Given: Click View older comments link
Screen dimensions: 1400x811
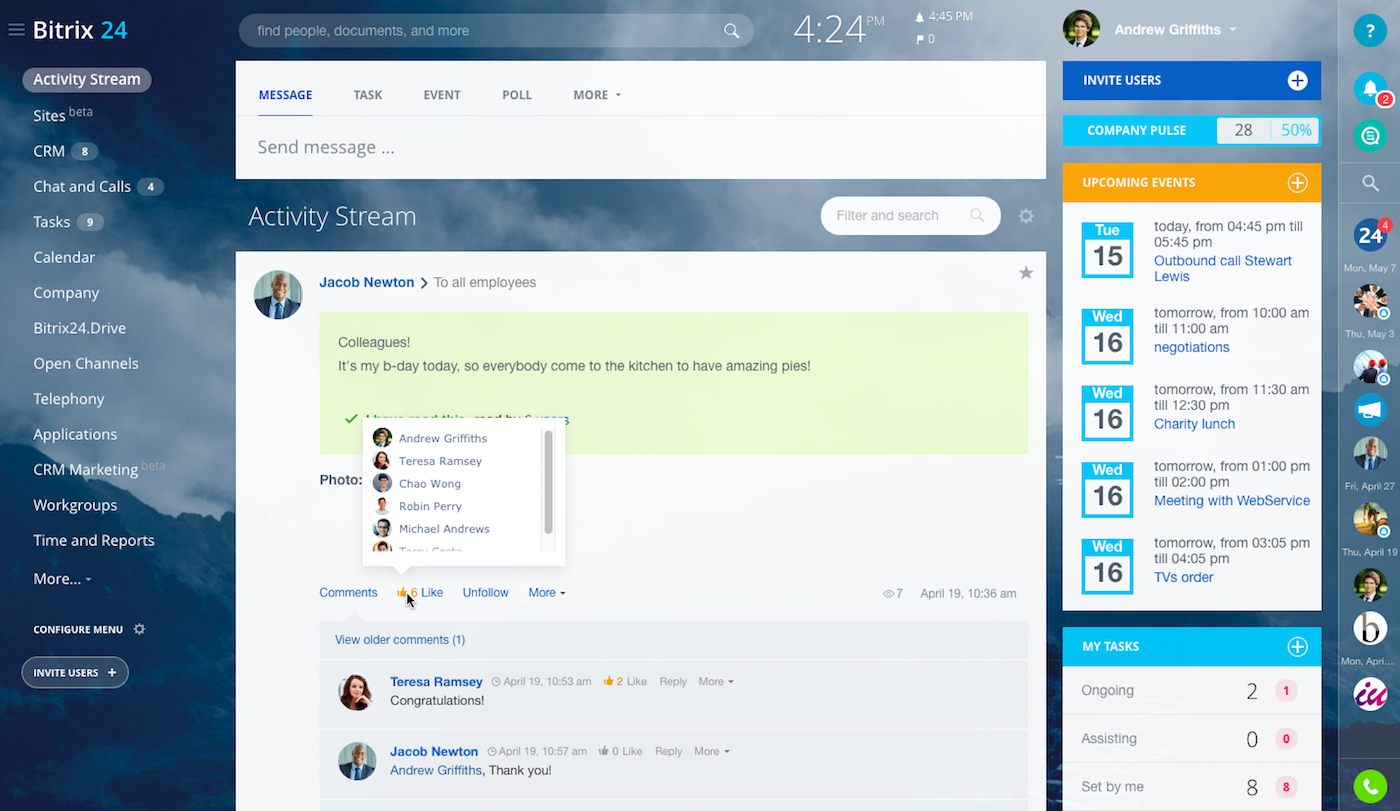Looking at the screenshot, I should point(400,640).
